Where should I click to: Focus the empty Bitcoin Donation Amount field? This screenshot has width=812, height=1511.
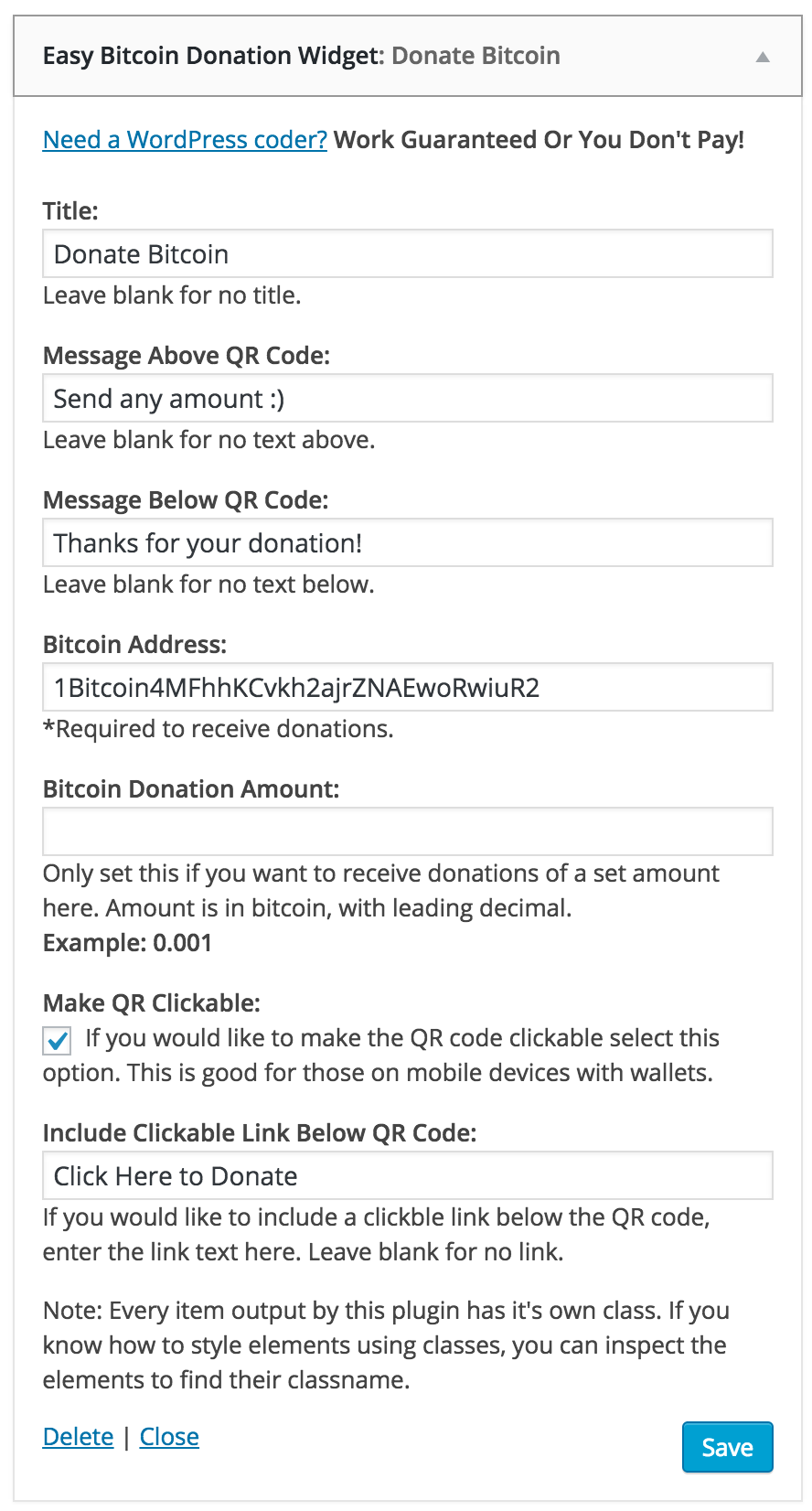tap(408, 832)
